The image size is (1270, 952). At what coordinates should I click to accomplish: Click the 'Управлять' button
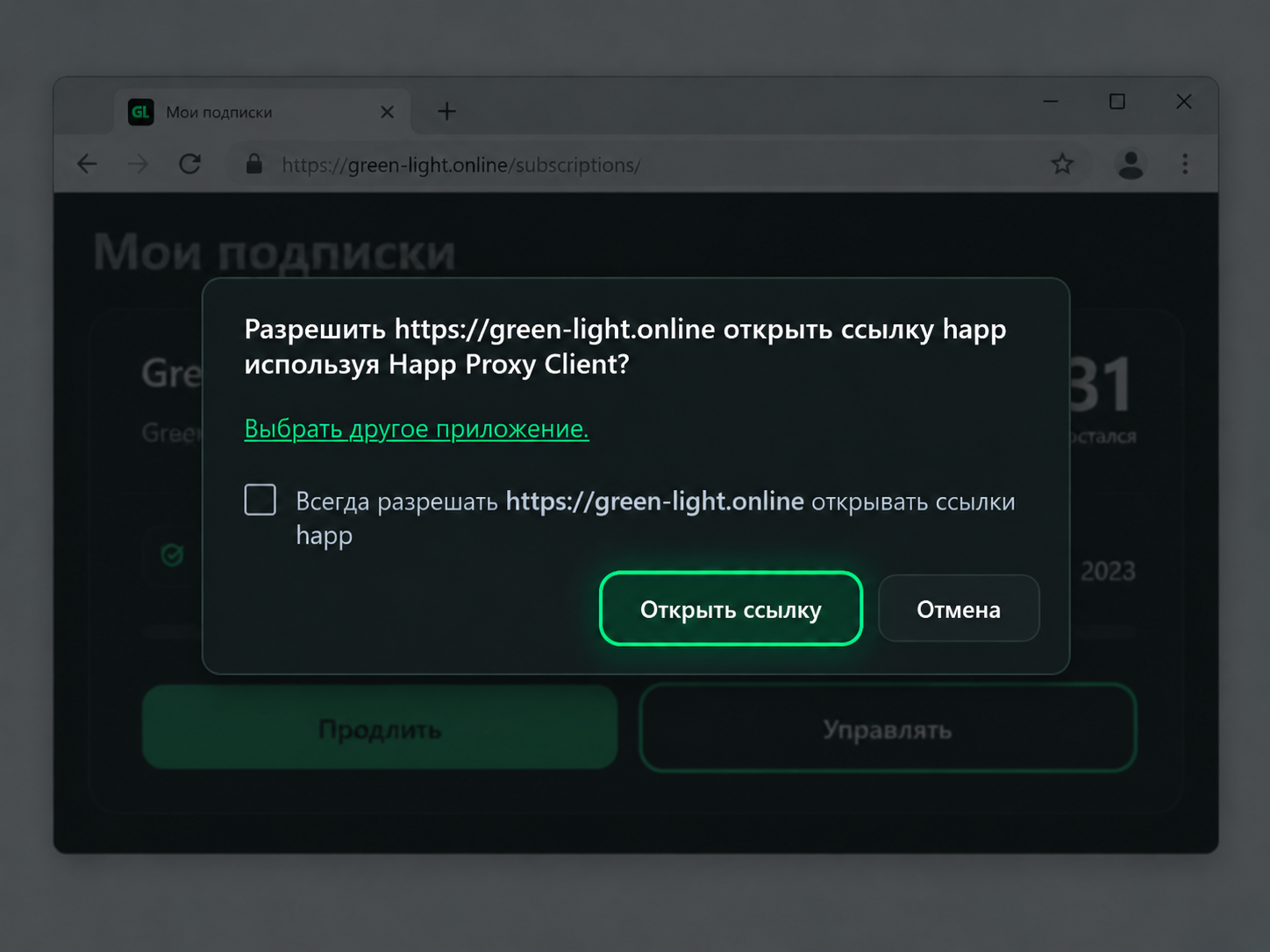888,728
